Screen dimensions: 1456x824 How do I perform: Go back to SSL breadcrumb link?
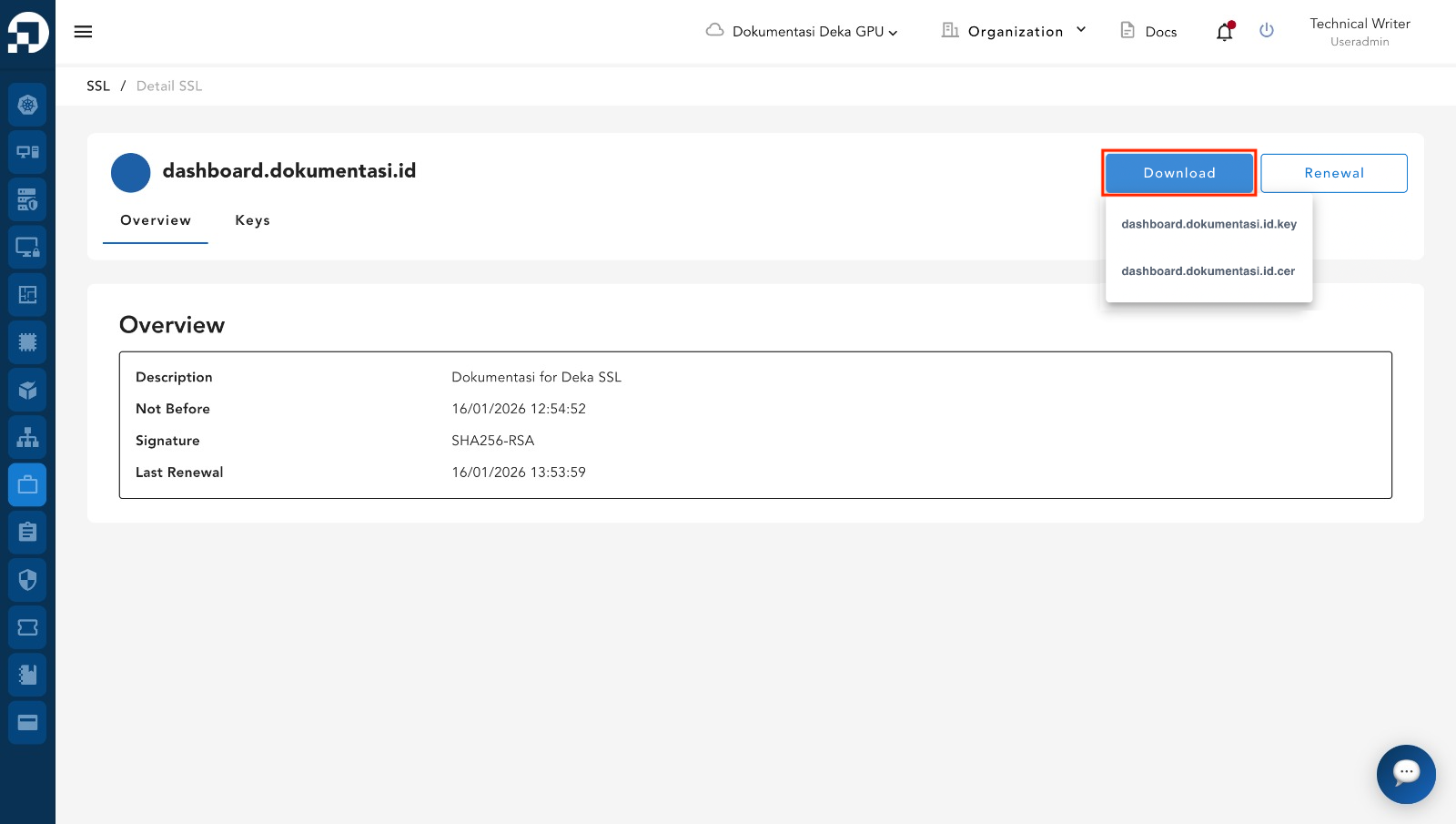tap(98, 86)
